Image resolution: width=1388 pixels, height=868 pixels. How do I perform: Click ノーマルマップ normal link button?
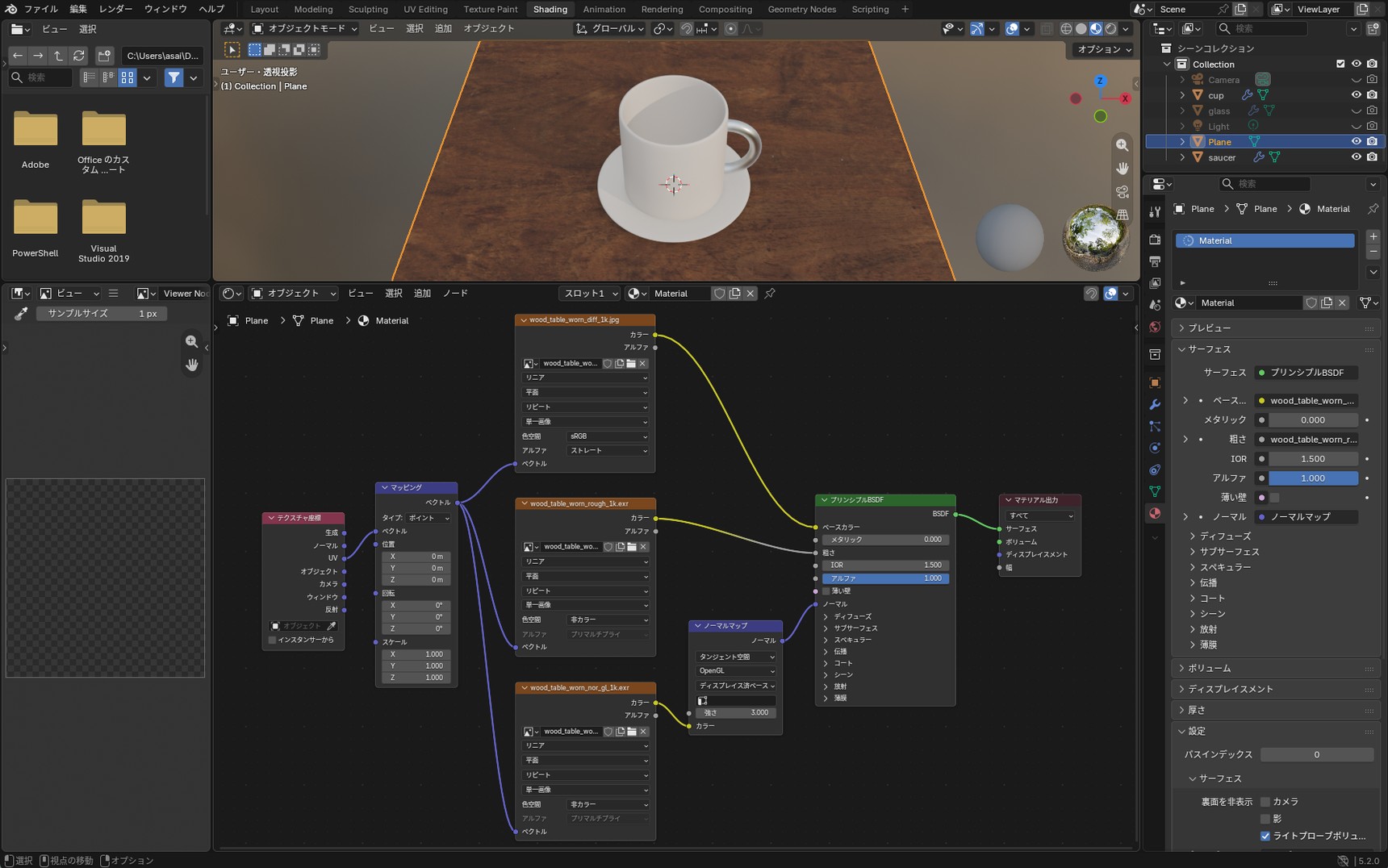coord(1306,517)
